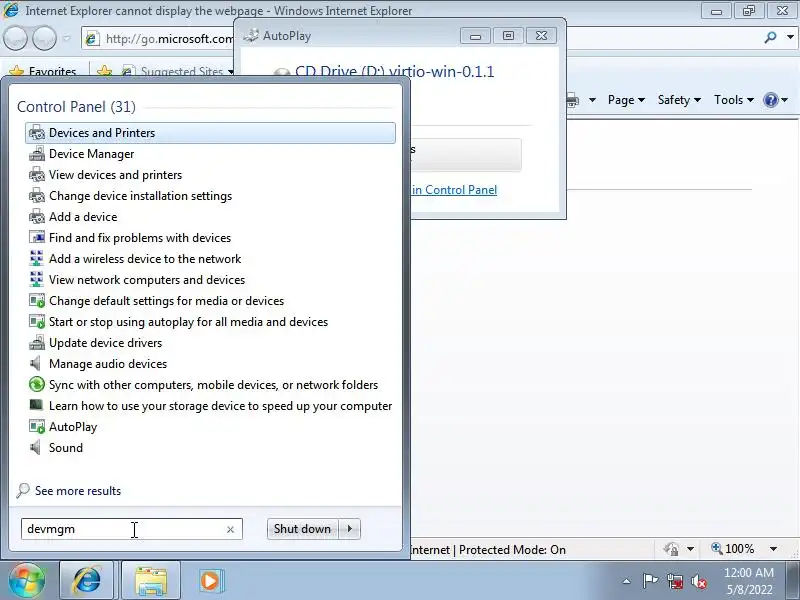Open AutoPlay control panel result
Viewport: 800px width, 600px height.
(x=210, y=427)
